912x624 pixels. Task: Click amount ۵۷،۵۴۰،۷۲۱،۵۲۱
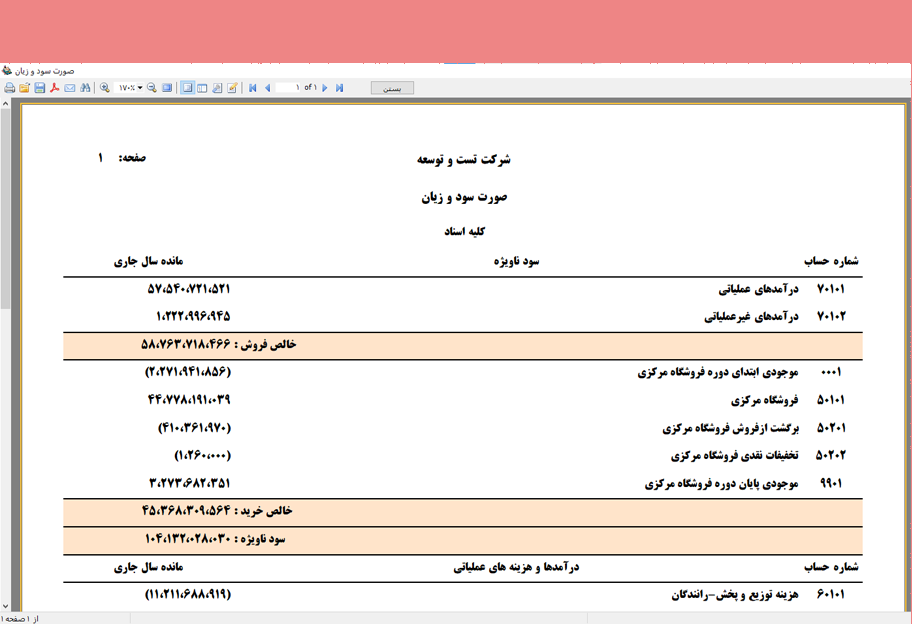pos(189,289)
